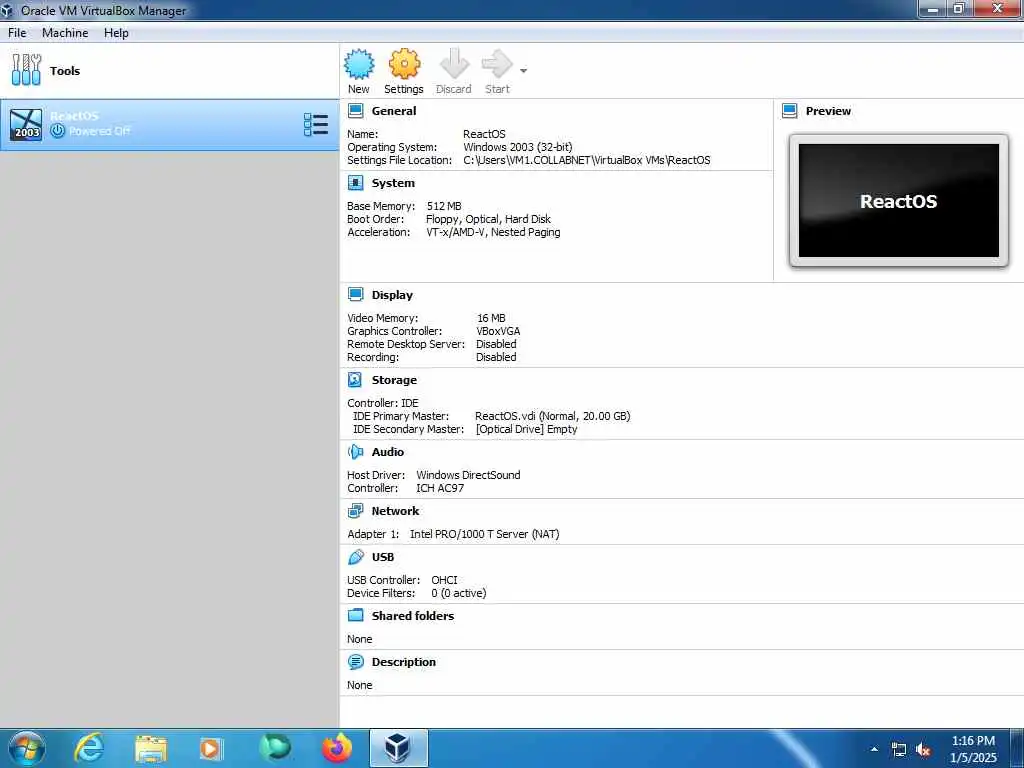Click the '16 MB' video memory value

491,318
